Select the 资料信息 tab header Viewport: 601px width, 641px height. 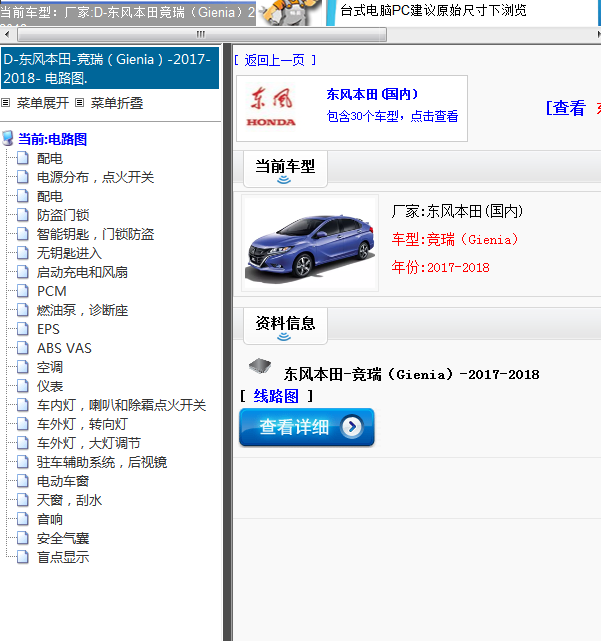coord(285,325)
